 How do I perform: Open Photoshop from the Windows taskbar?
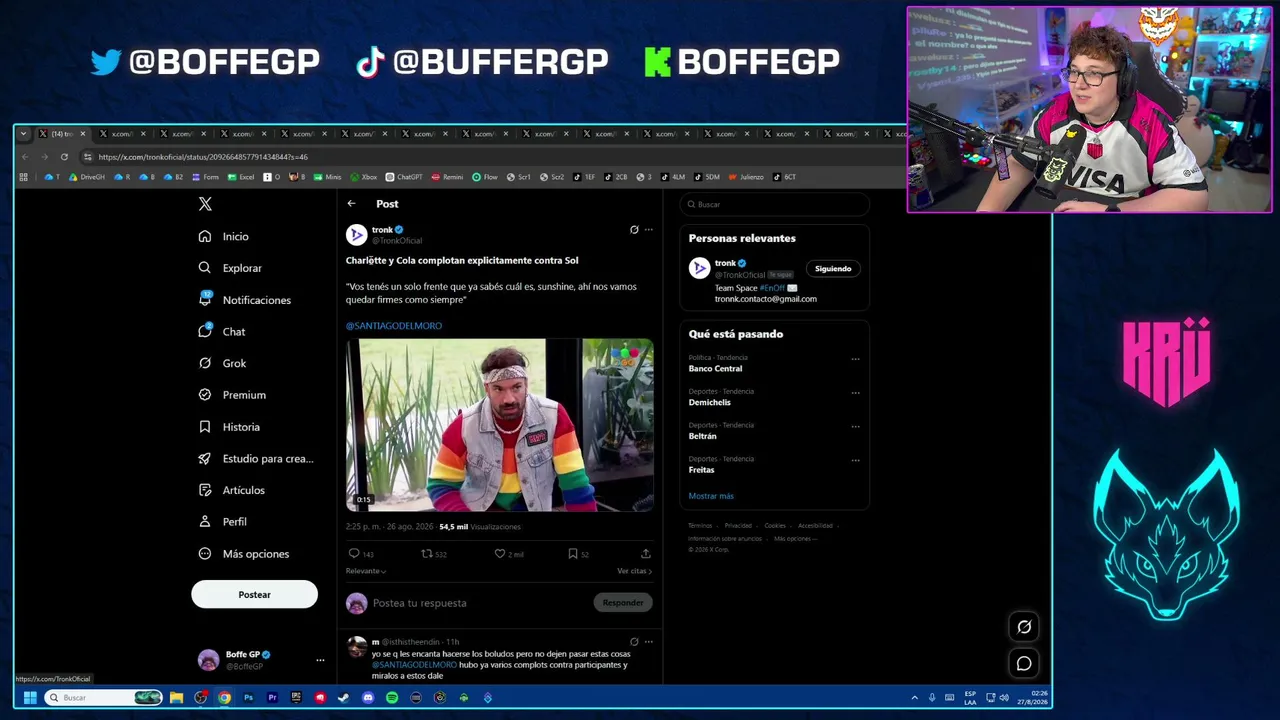point(248,698)
